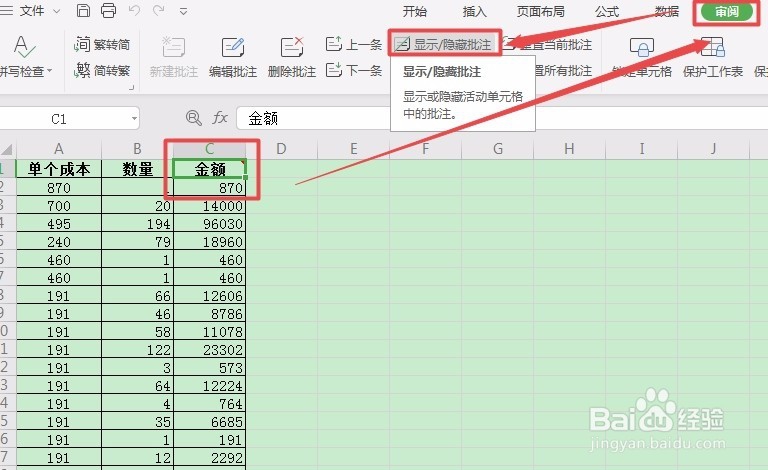Expand the Name Box dropdown arrow
Viewport: 768px width, 470px height.
click(134, 119)
